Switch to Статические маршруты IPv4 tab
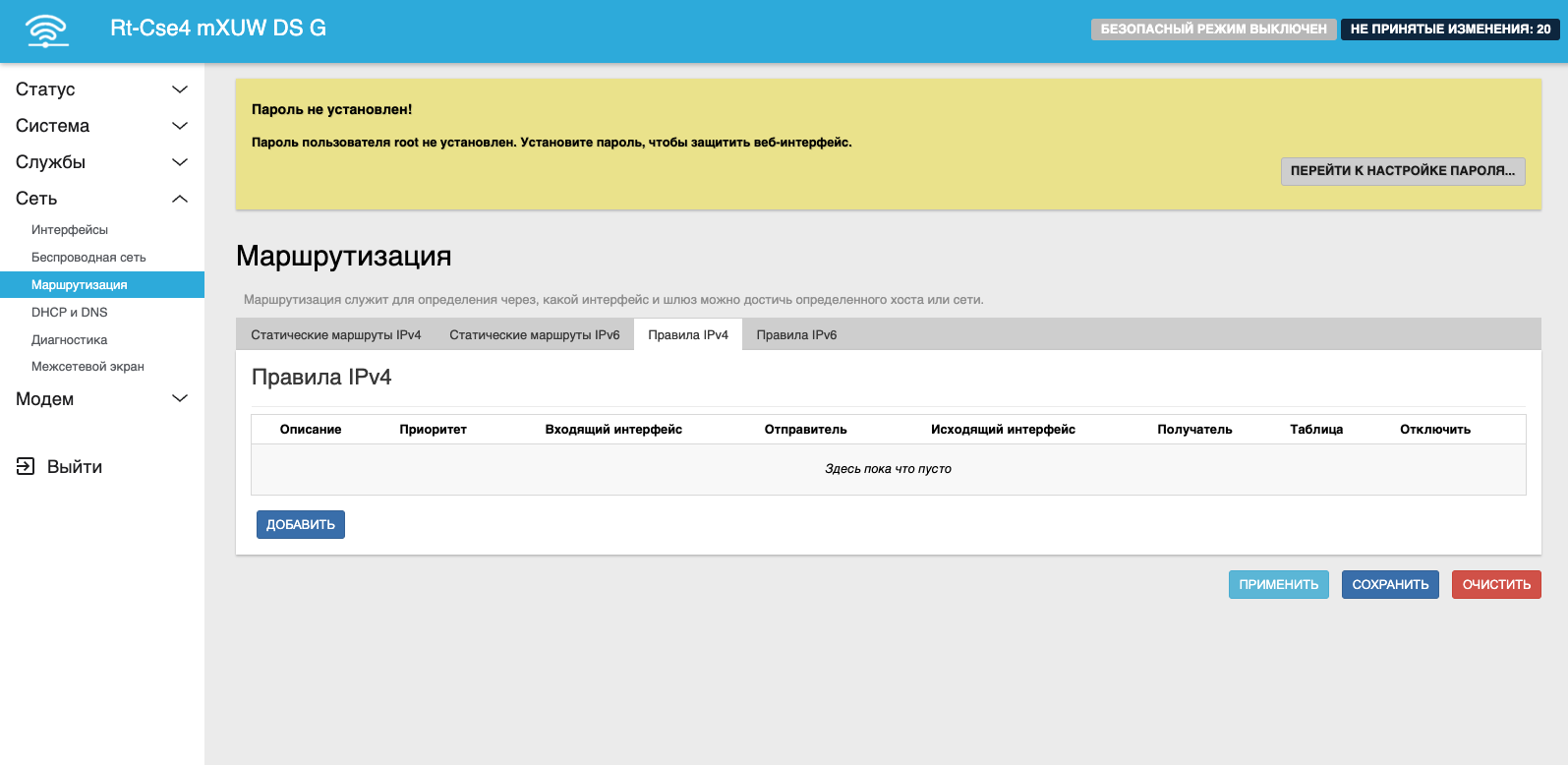 (x=335, y=335)
